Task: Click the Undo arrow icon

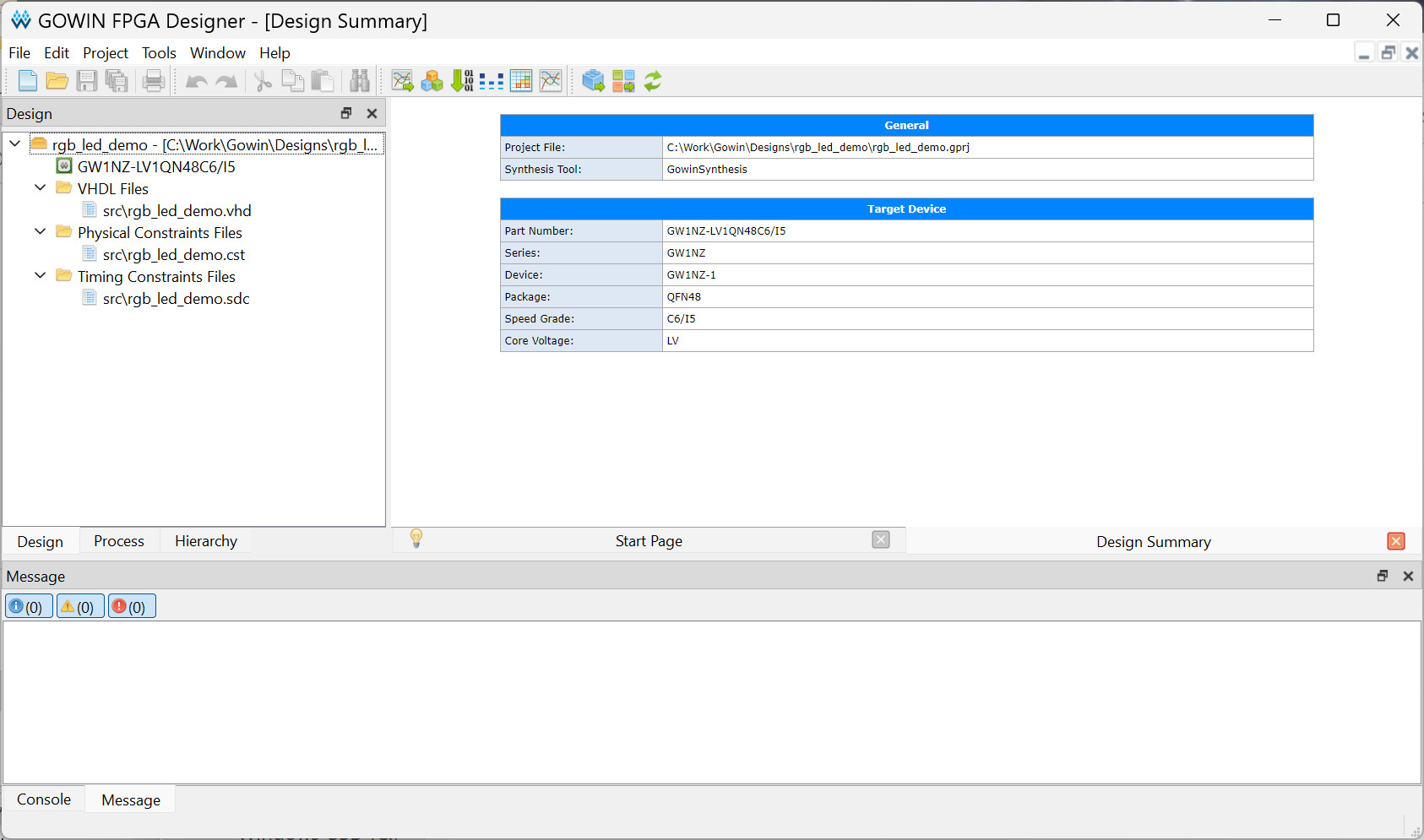Action: point(197,82)
